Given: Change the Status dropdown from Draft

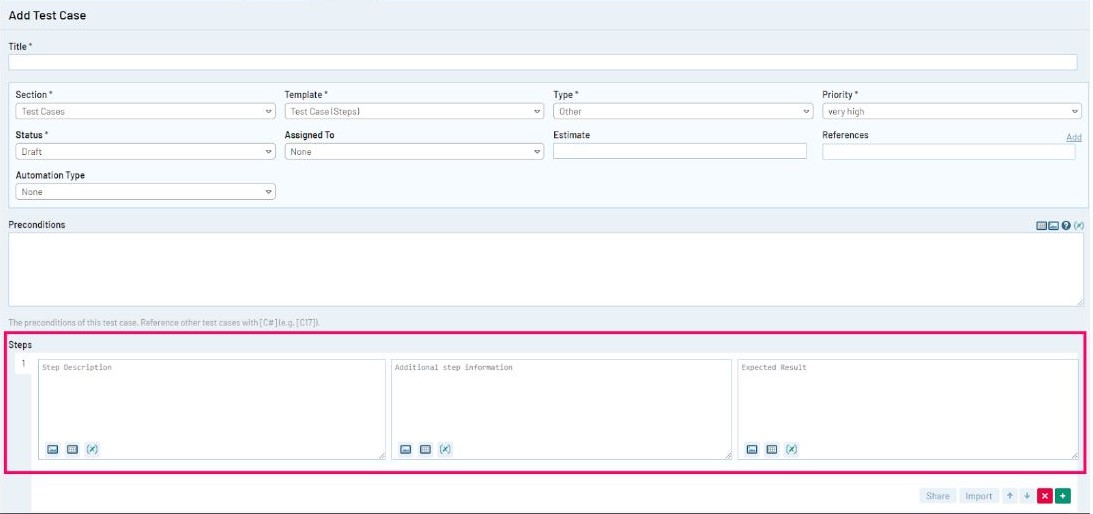Looking at the screenshot, I should coord(145,152).
